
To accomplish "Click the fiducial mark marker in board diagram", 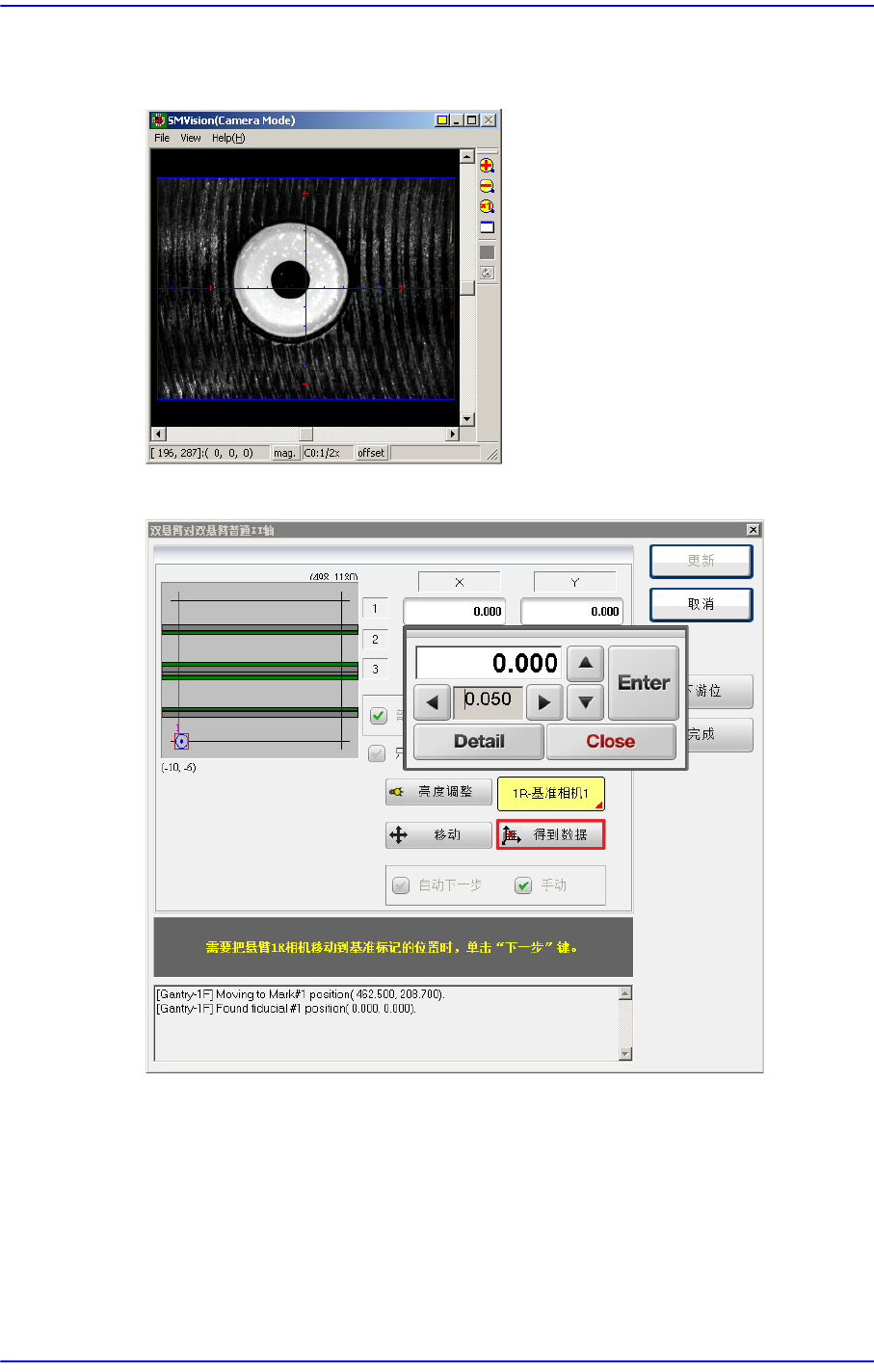I will click(x=180, y=741).
